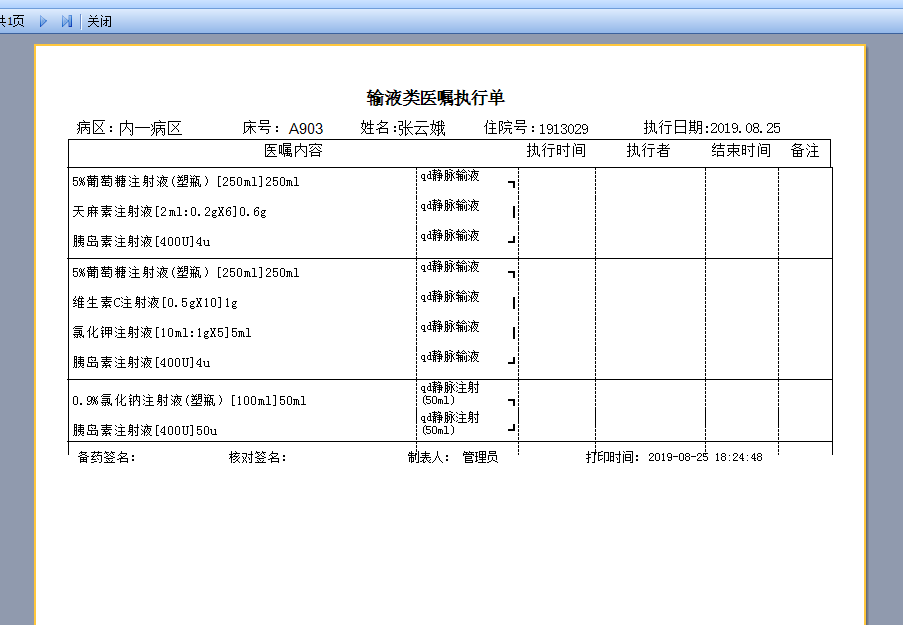
Task: Select the title 输液类医嘱执行单
Action: click(x=435, y=97)
